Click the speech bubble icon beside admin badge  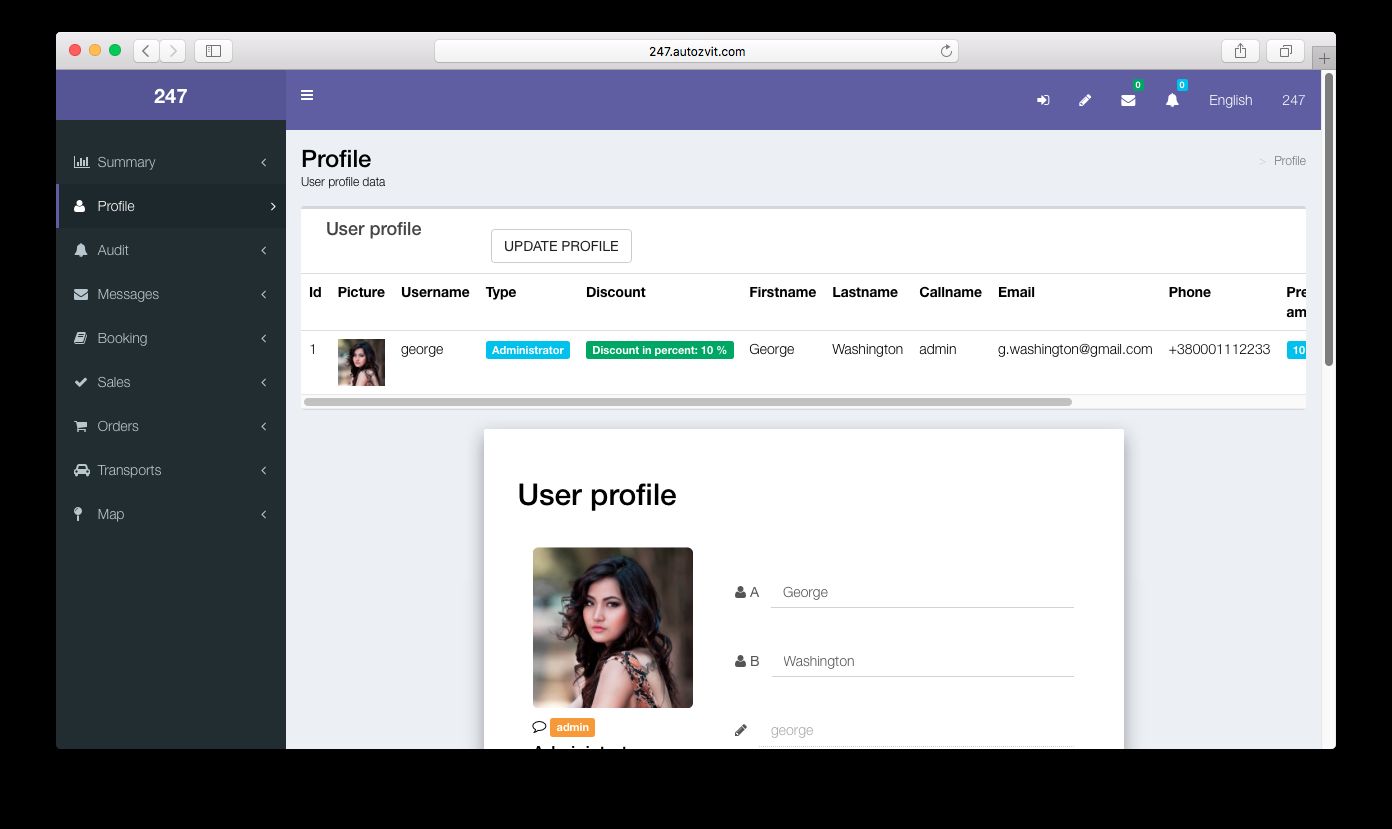point(539,727)
